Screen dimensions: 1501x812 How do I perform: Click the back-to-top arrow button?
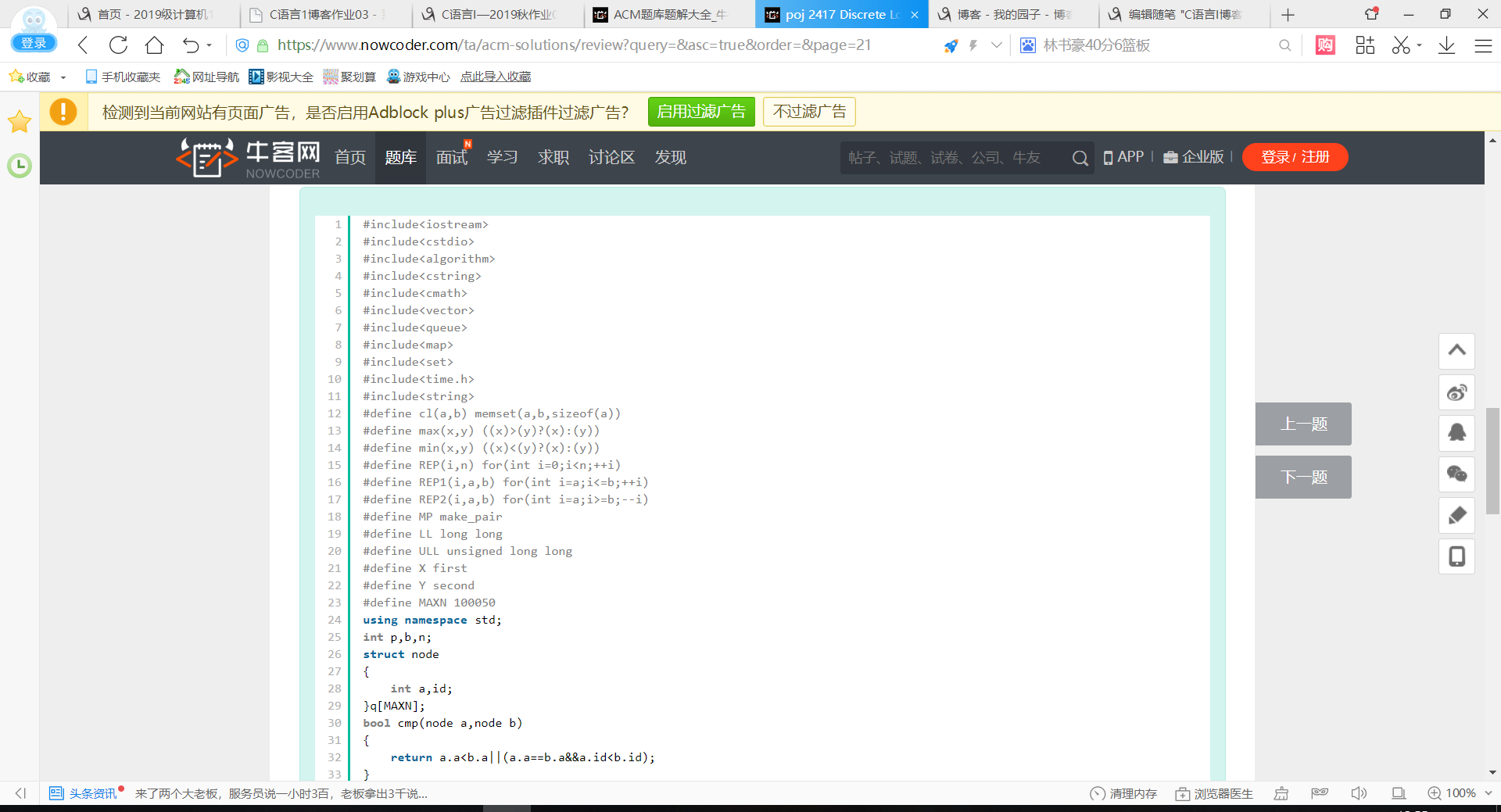point(1457,351)
